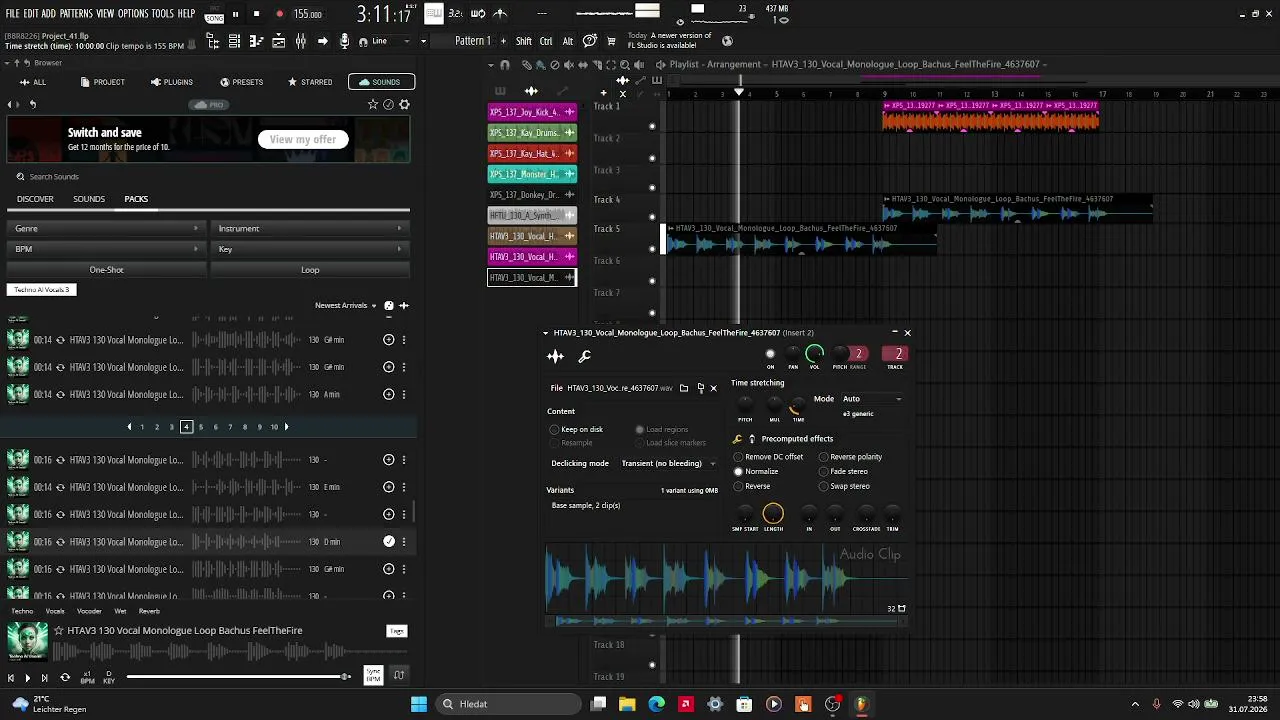The height and width of the screenshot is (720, 1280).
Task: Select the SOUNDS browser tab
Action: point(381,82)
